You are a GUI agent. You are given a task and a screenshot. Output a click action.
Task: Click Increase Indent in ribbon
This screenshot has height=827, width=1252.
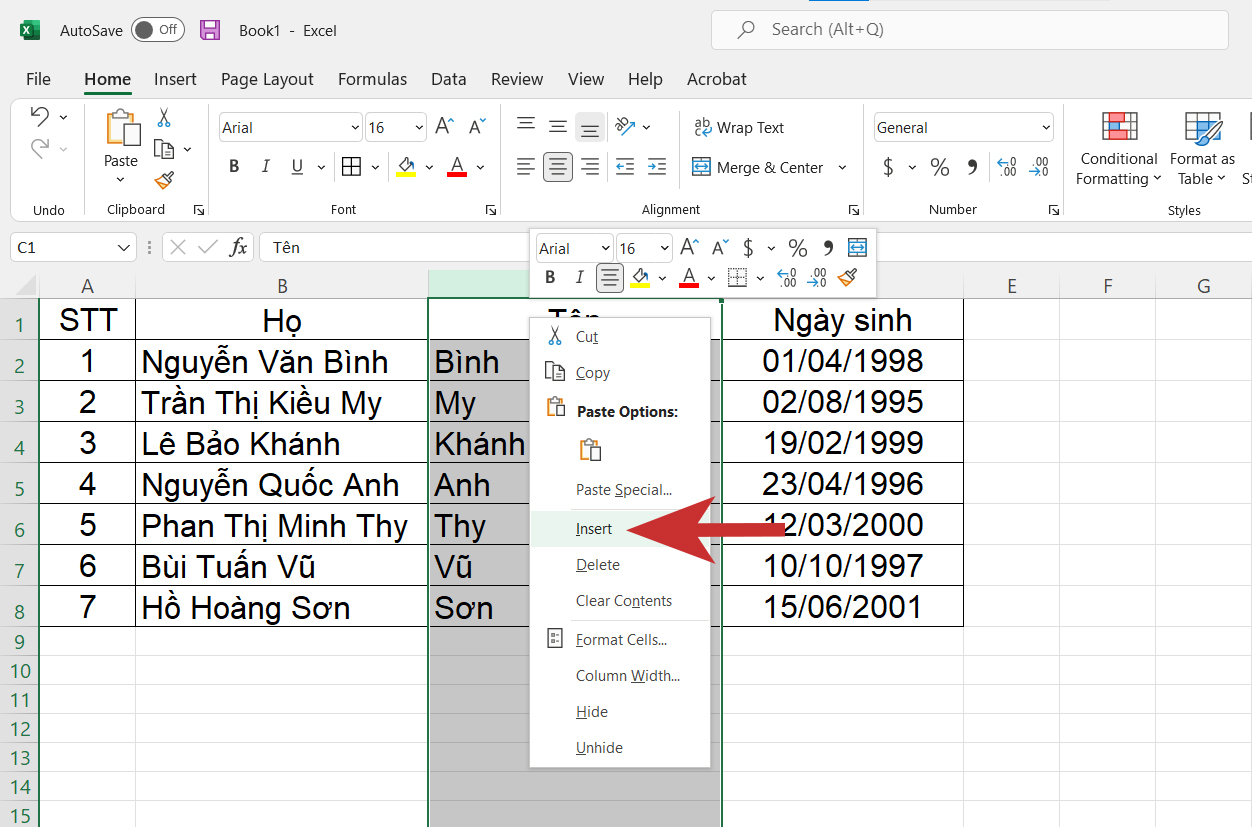click(657, 167)
